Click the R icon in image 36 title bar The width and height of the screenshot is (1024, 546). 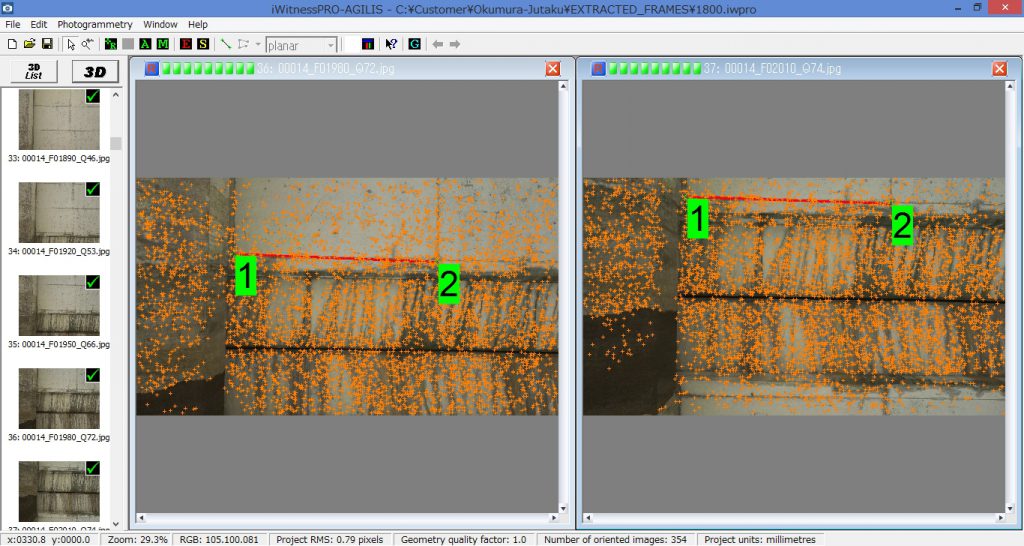pyautogui.click(x=152, y=68)
